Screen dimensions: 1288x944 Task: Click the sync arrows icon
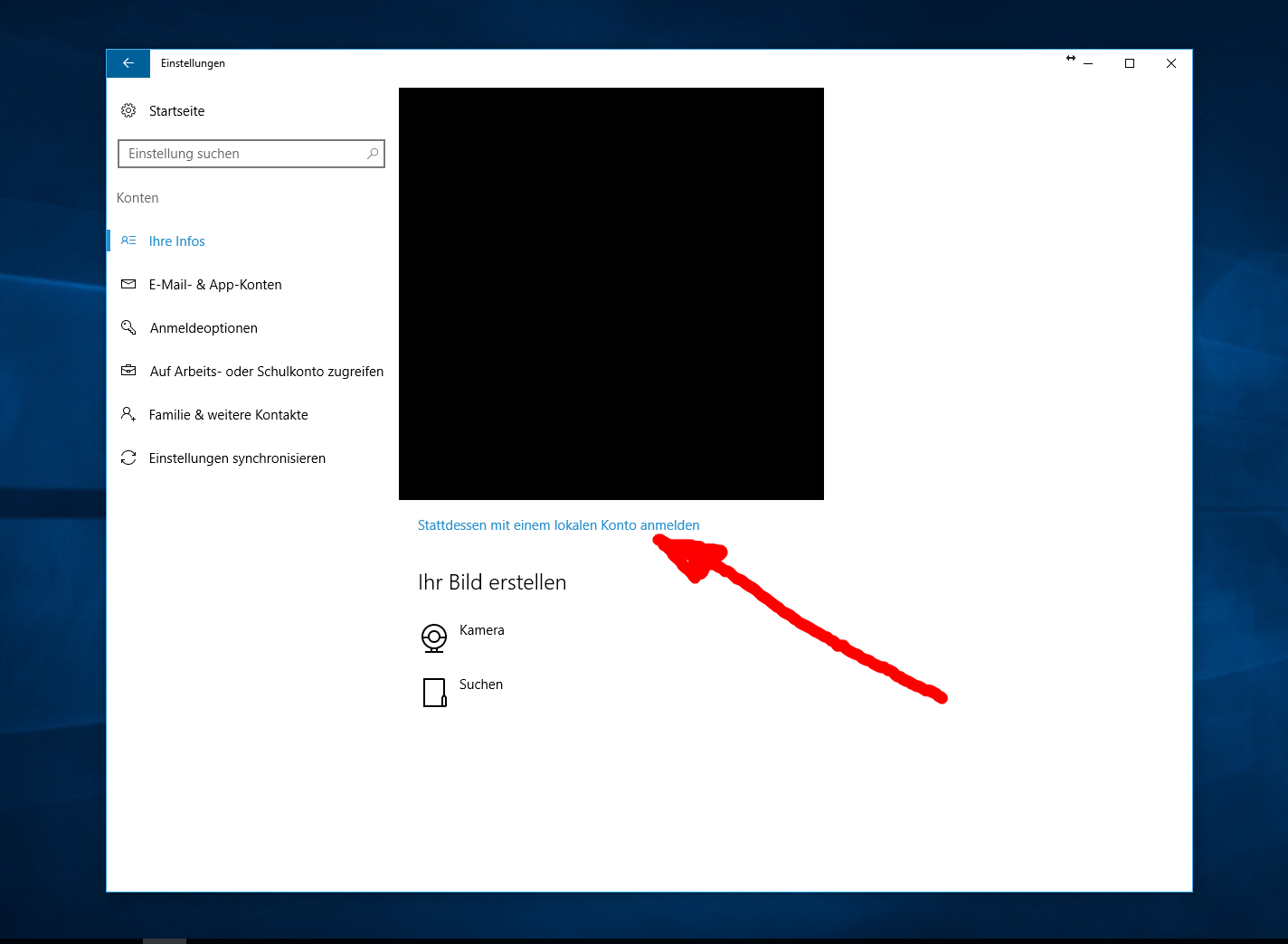pos(128,458)
